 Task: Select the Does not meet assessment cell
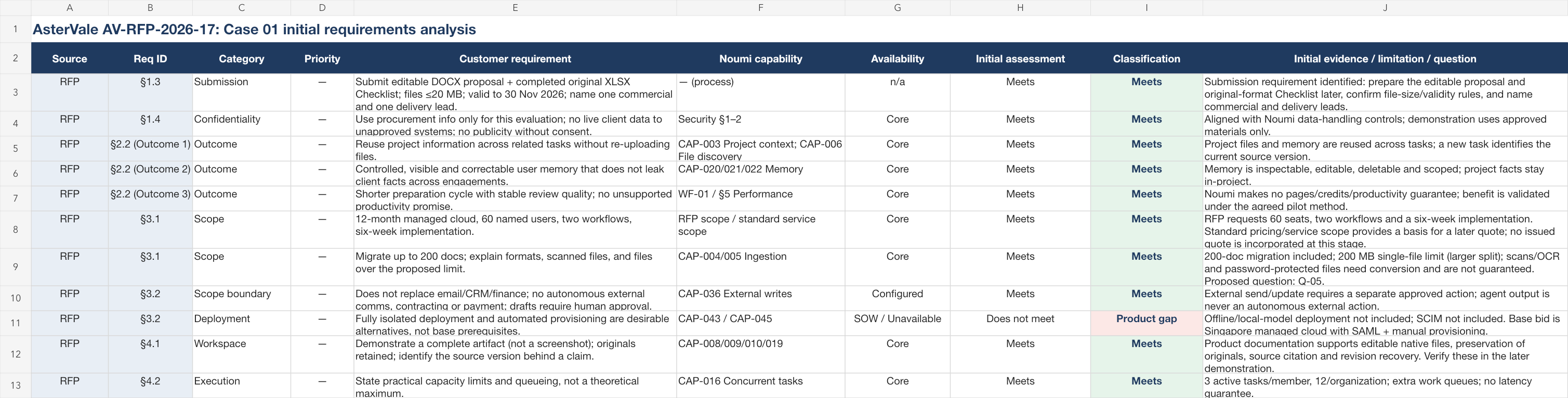point(1020,323)
